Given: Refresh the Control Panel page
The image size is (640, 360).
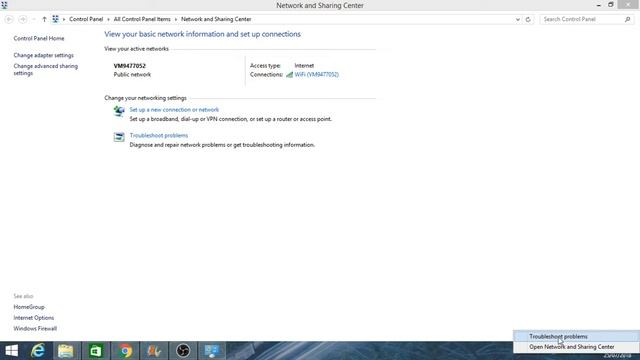Looking at the screenshot, I should pos(528,19).
